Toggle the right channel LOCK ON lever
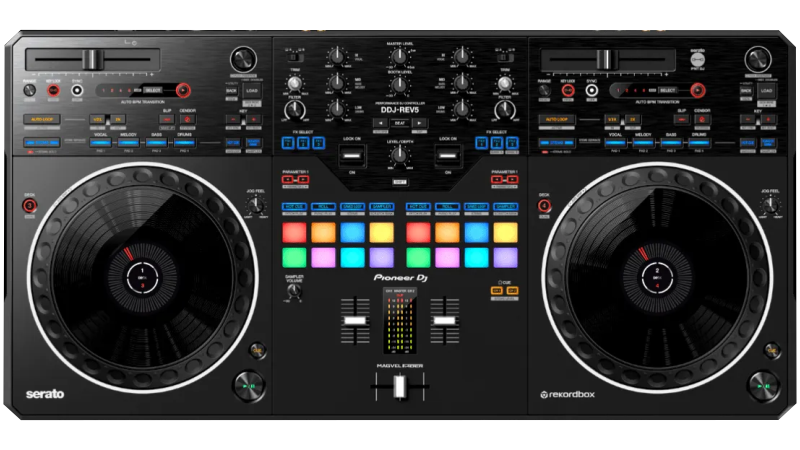The height and width of the screenshot is (450, 800). pos(447,155)
